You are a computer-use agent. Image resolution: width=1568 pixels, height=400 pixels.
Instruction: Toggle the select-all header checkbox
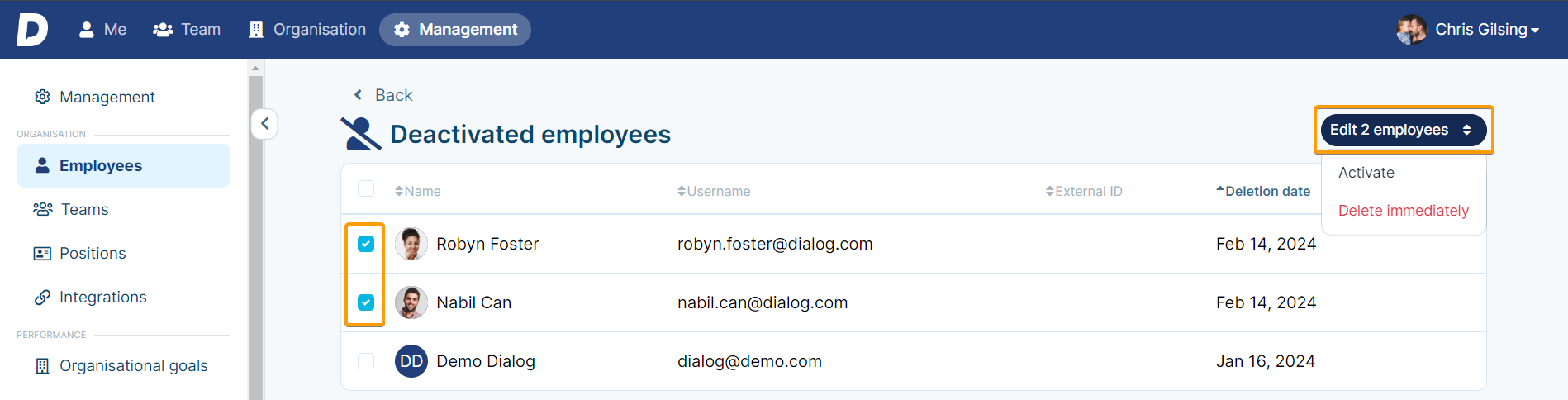point(366,188)
